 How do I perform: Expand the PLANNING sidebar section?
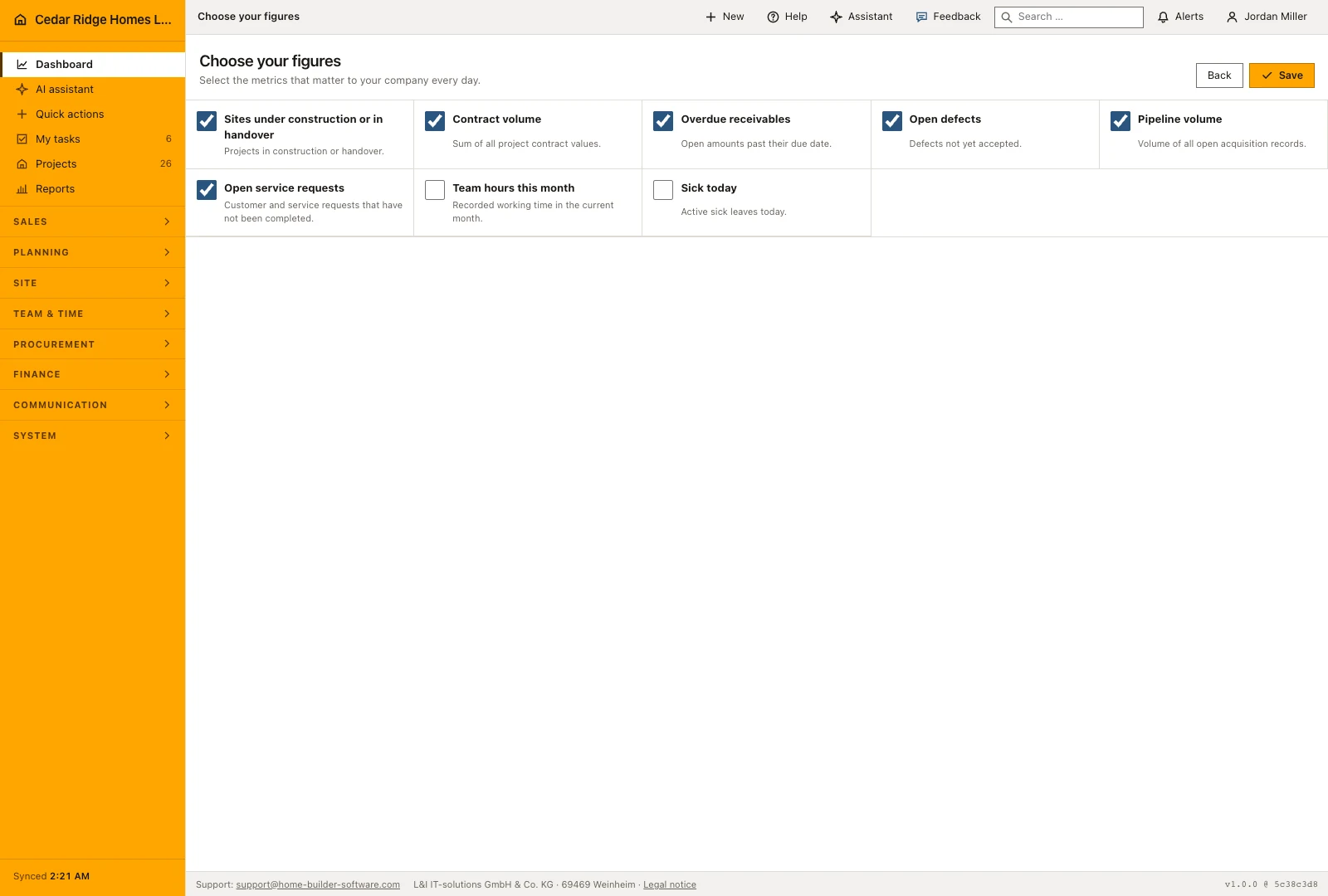tap(92, 252)
